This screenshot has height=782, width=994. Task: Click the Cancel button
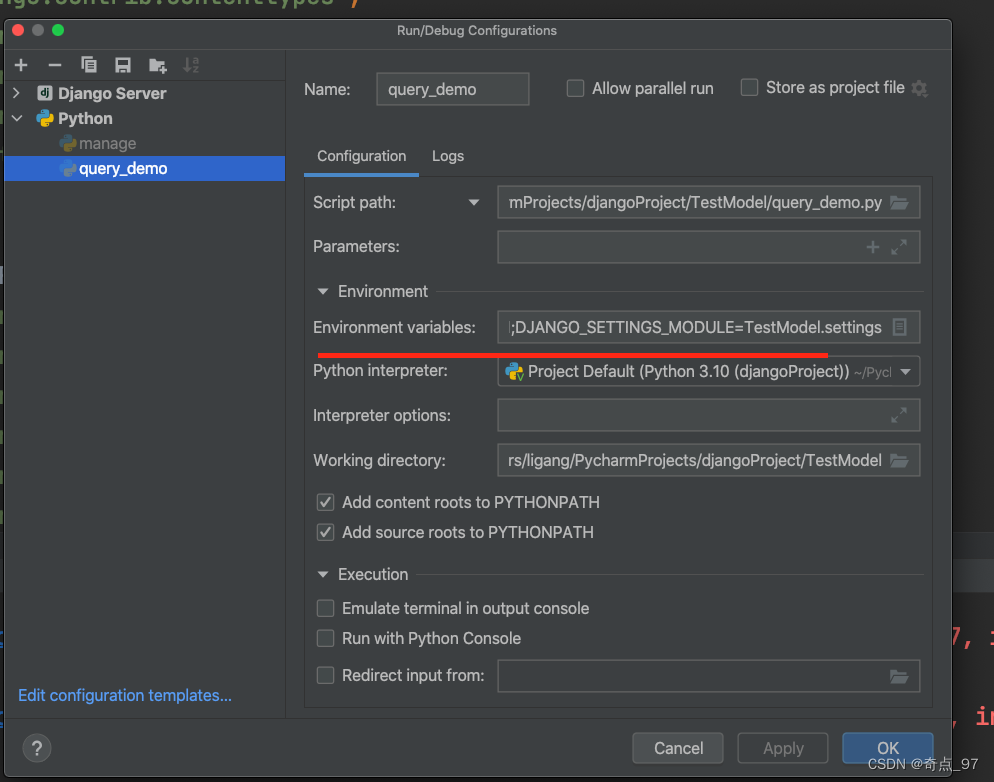pos(678,748)
